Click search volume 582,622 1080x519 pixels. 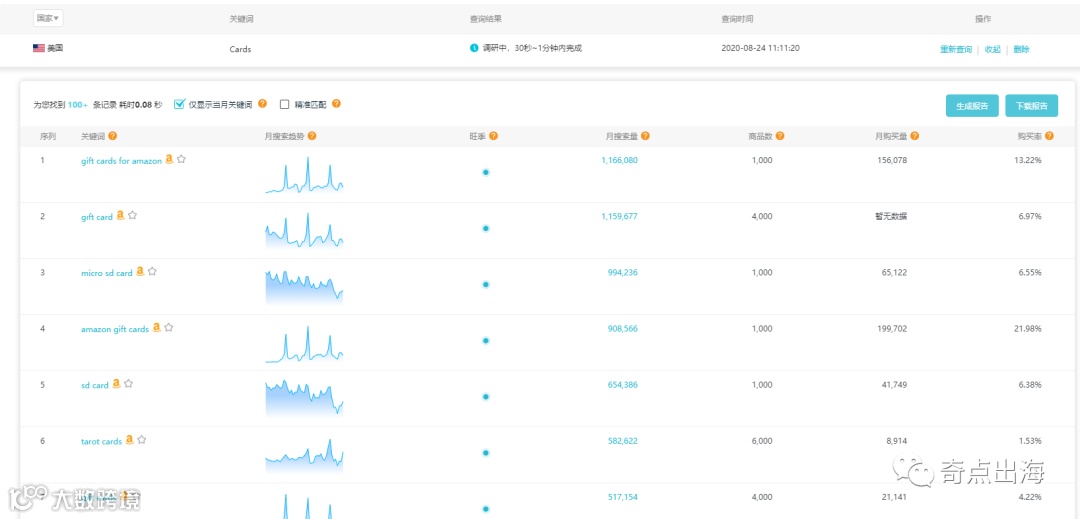(623, 441)
